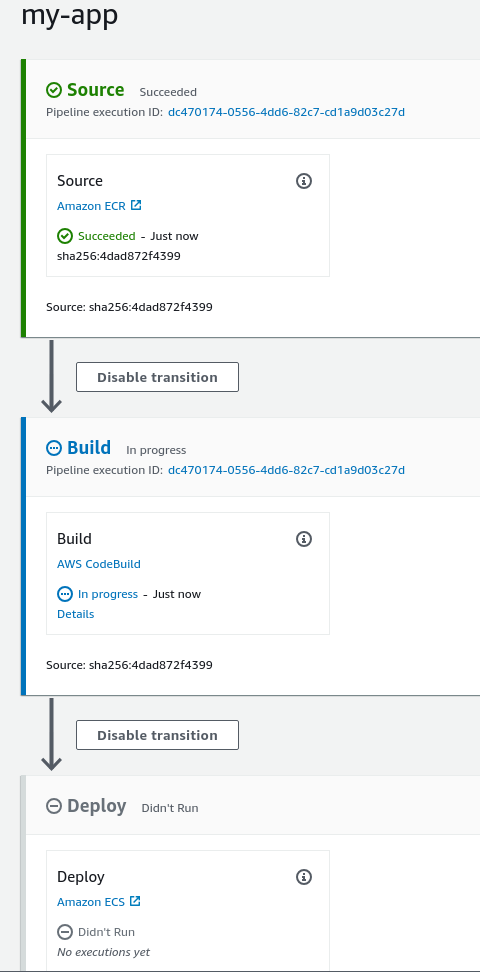This screenshot has height=972, width=480.
Task: Click external link icon beside Amazon ECR
Action: click(136, 205)
